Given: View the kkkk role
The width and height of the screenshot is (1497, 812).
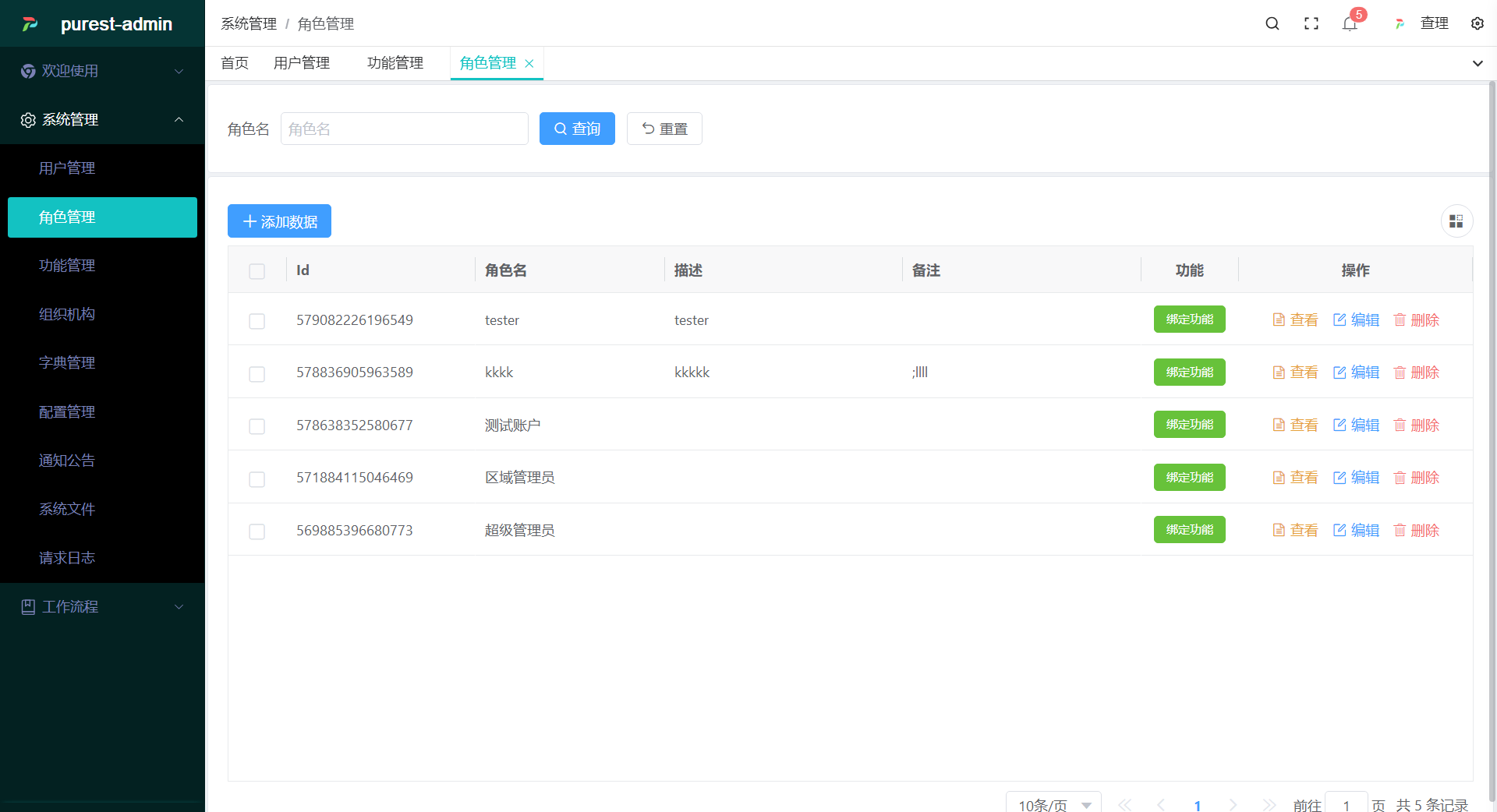Looking at the screenshot, I should 1295,372.
